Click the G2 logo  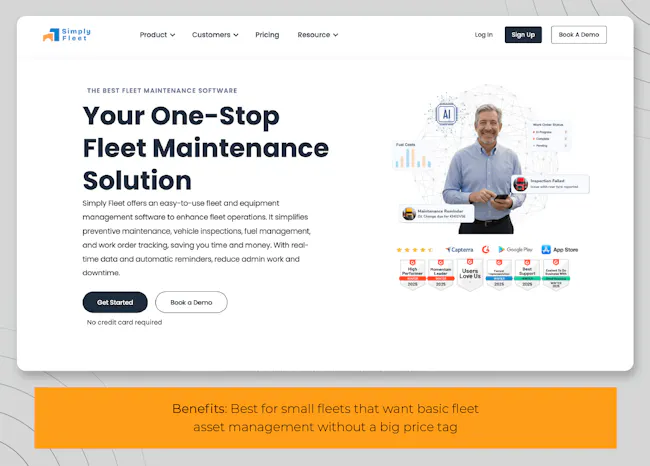pyautogui.click(x=485, y=250)
